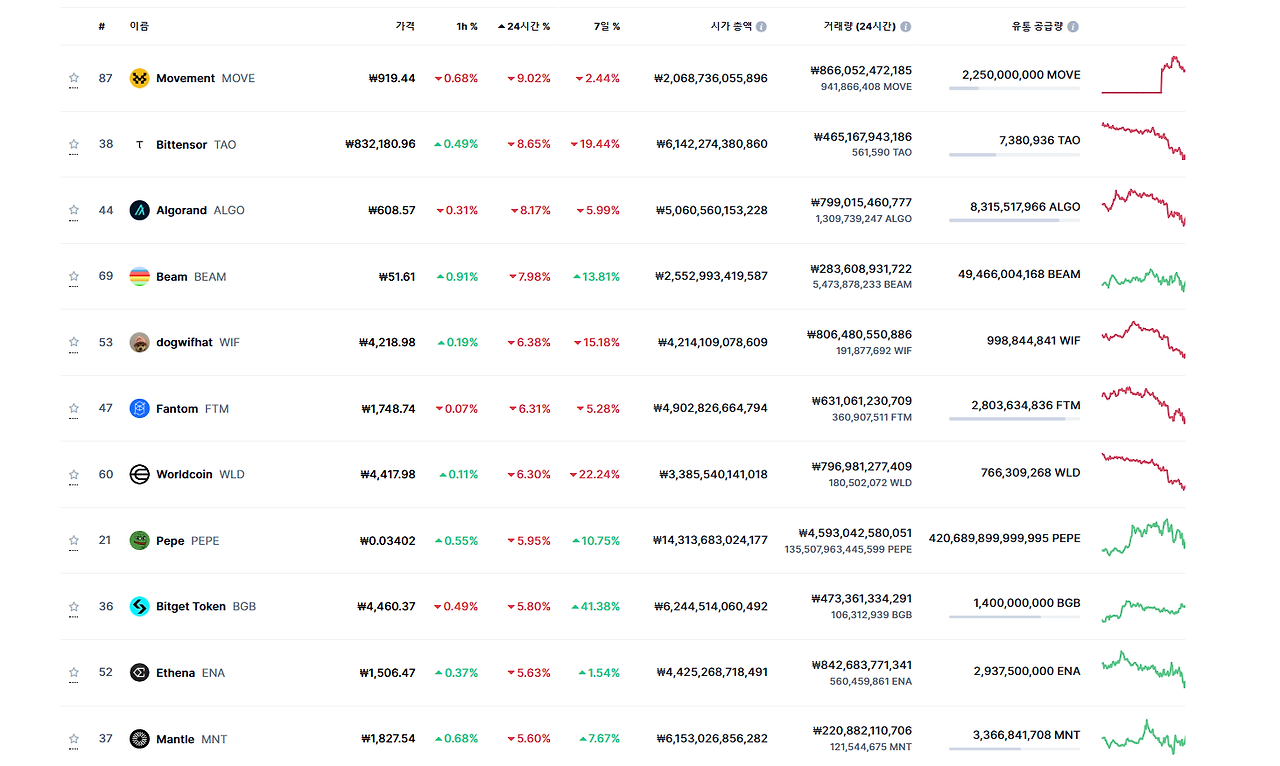This screenshot has height=766, width=1280.
Task: Sort by the 이름 column header
Action: tap(139, 26)
